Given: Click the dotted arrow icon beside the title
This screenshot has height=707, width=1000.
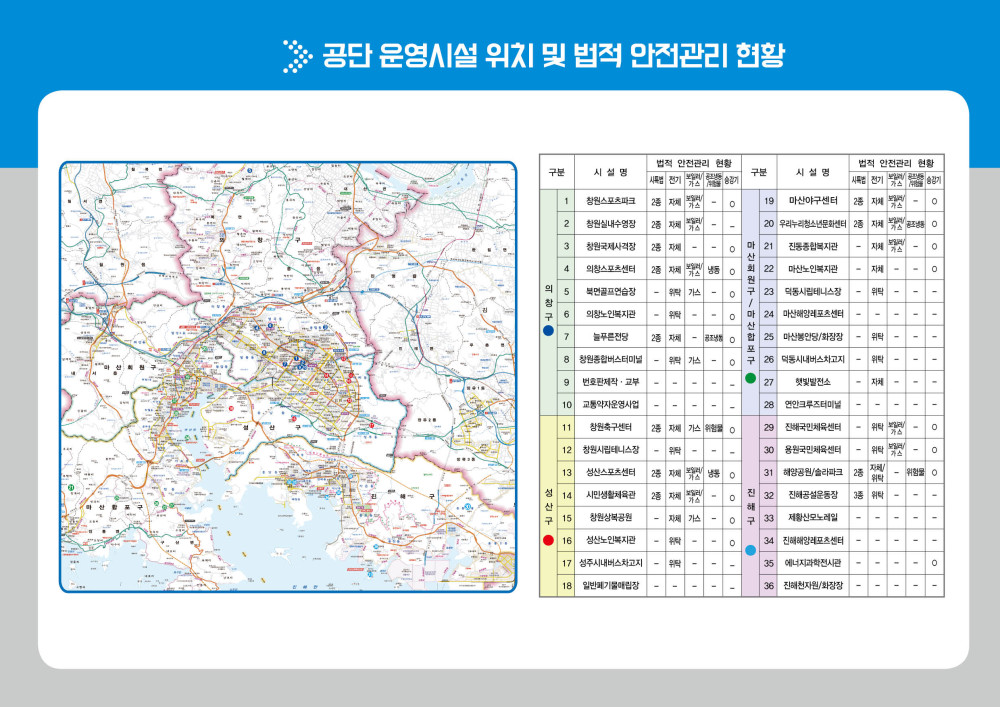Looking at the screenshot, I should [x=298, y=55].
